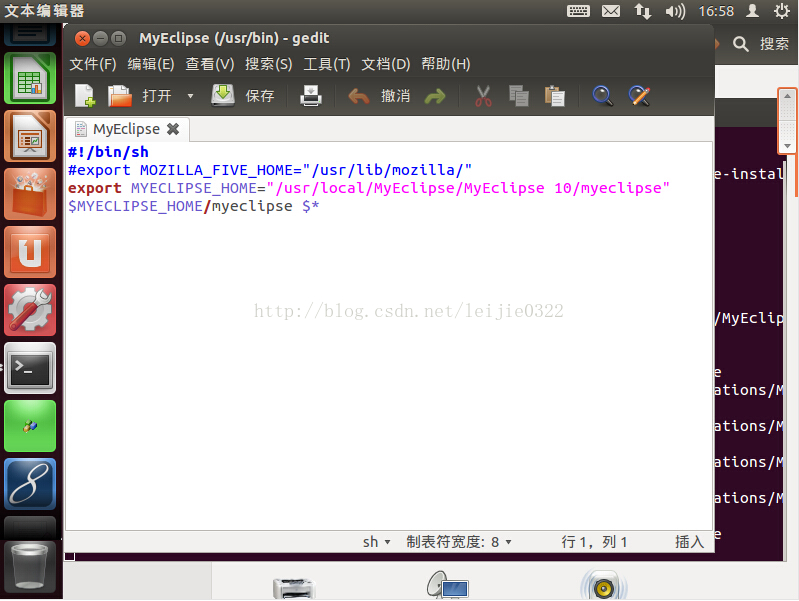Open Ubuntu Software Center bag icon
This screenshot has height=601, width=799.
click(30, 194)
